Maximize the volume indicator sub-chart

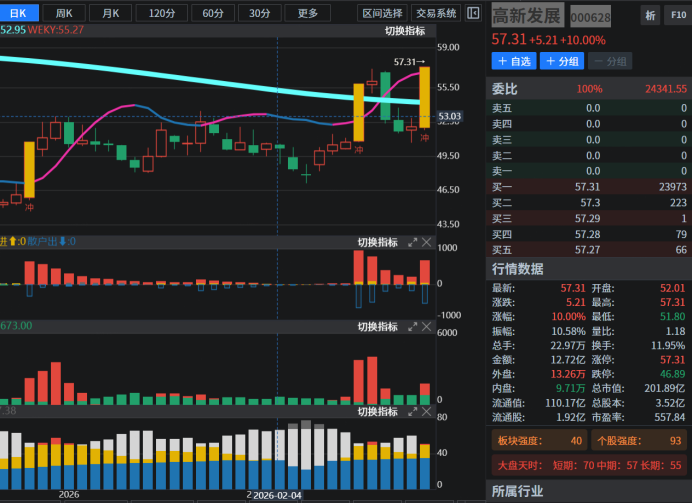[411, 327]
